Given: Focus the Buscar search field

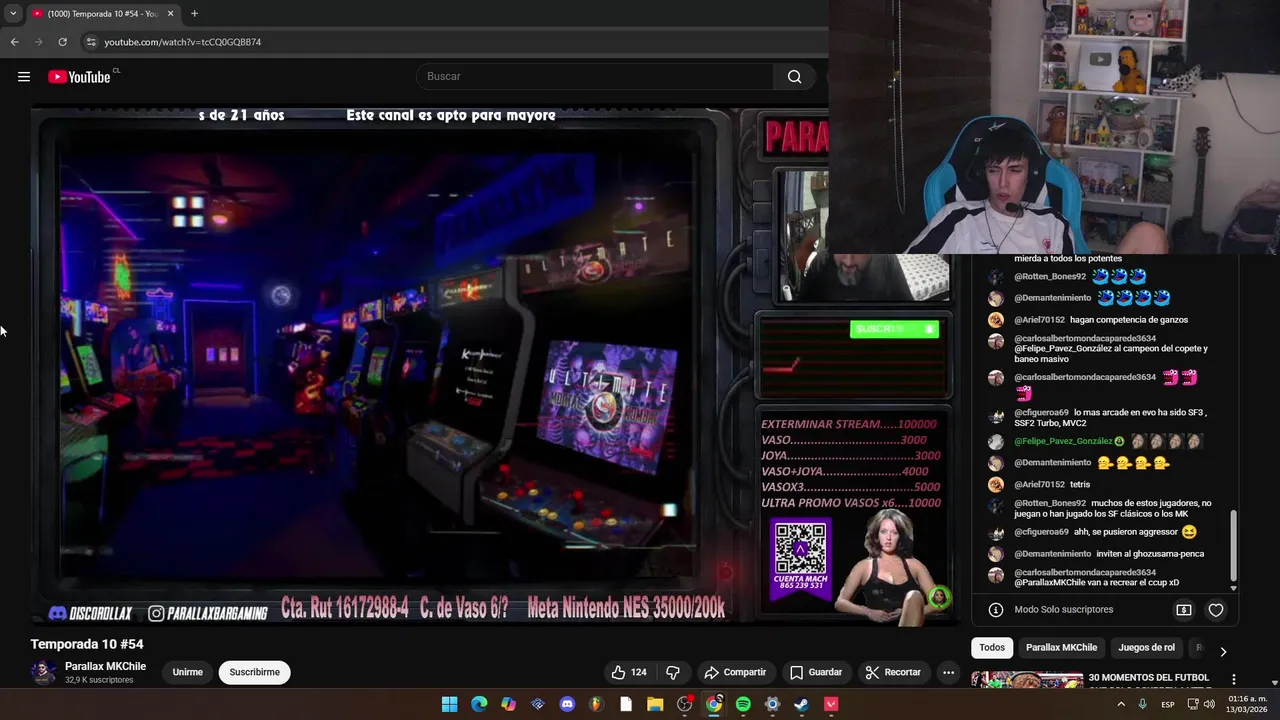Looking at the screenshot, I should pos(595,77).
